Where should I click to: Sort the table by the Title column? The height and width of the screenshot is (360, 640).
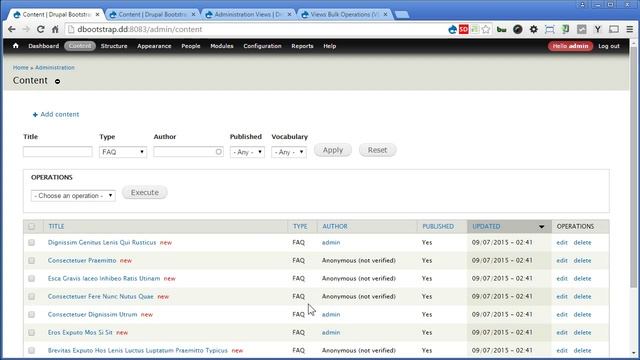56,227
